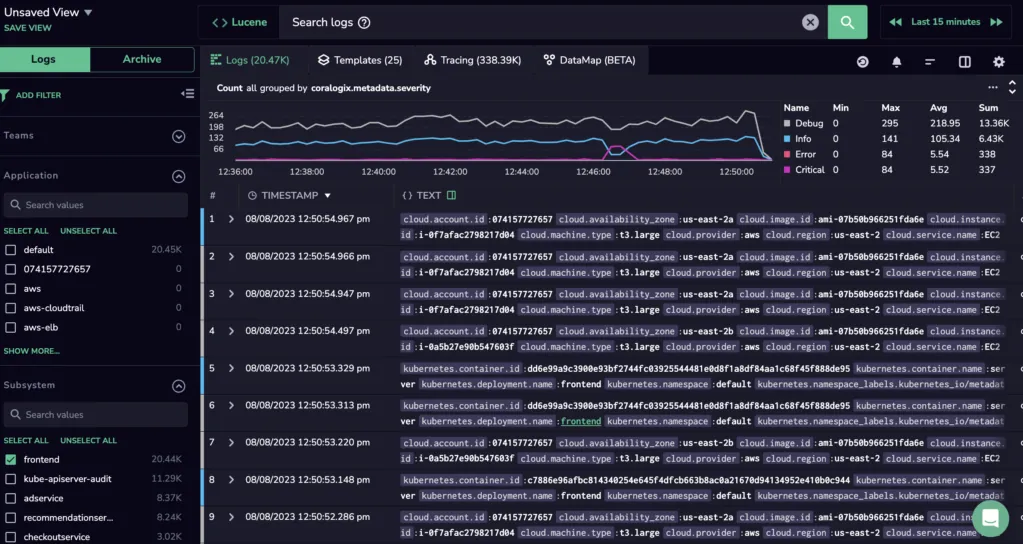This screenshot has height=544, width=1023.
Task: Uncheck the frontend subsystem checkbox
Action: (10, 459)
